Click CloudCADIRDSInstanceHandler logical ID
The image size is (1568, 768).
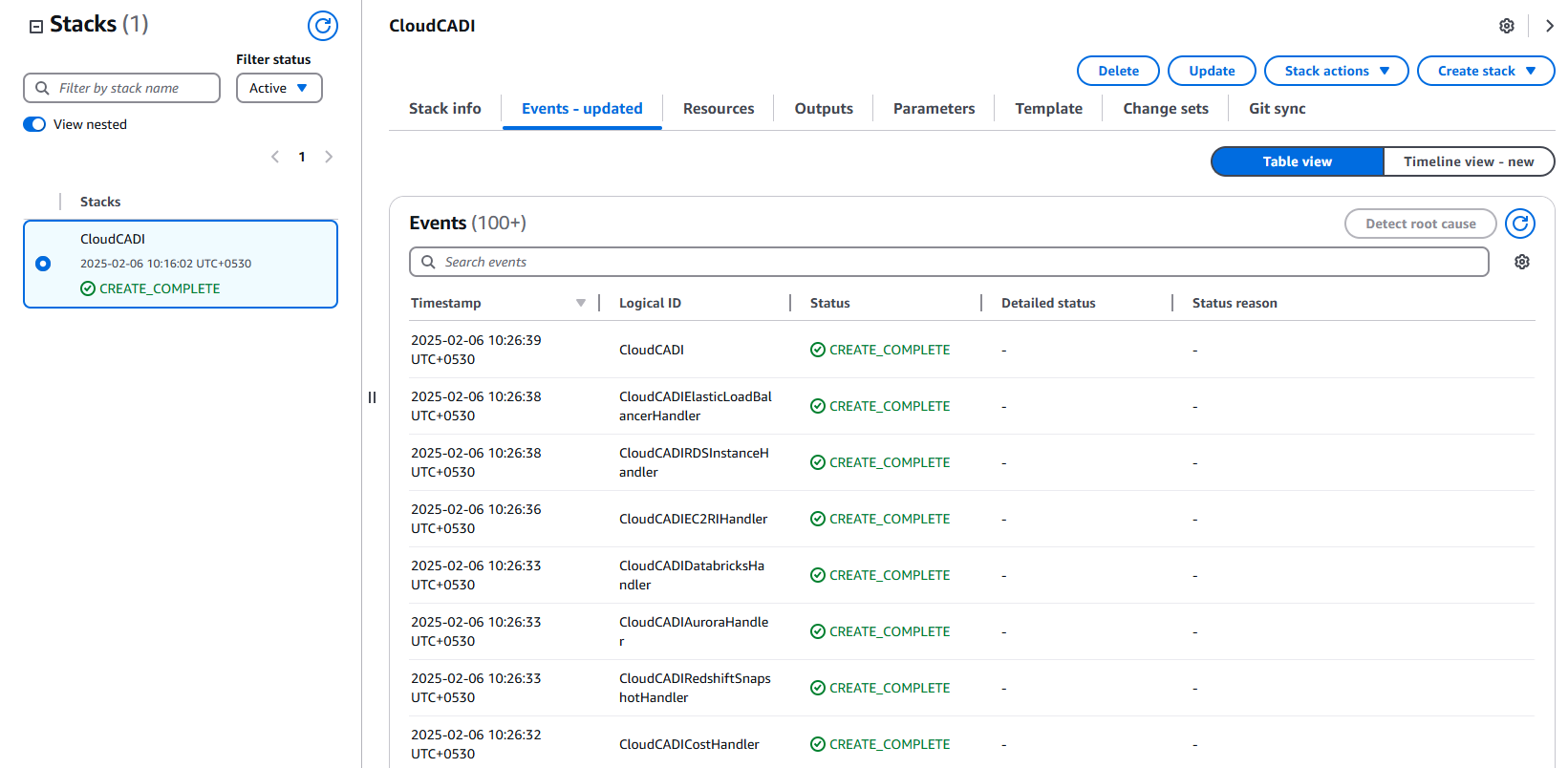click(694, 462)
